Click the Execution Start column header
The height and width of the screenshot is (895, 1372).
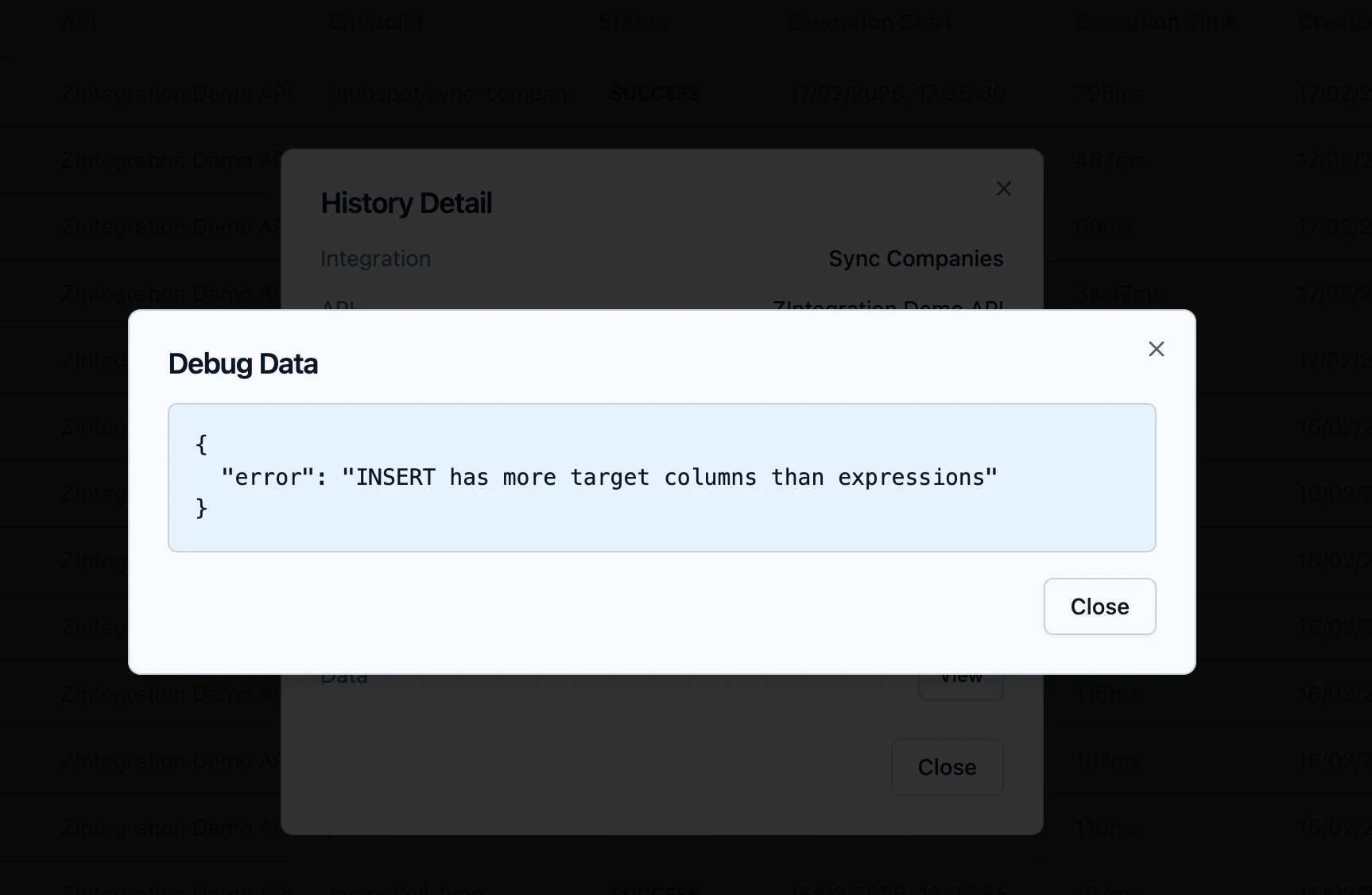870,22
